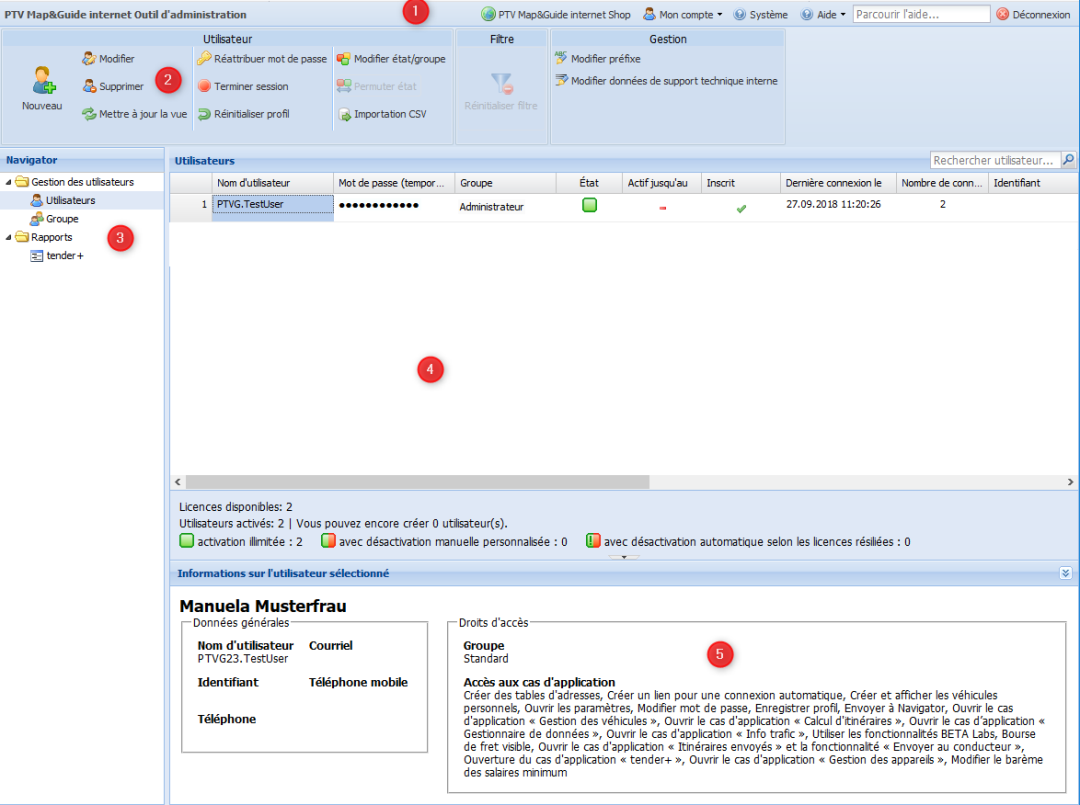Image resolution: width=1080 pixels, height=805 pixels.
Task: Collapse the Rapports folder node
Action: pos(9,238)
